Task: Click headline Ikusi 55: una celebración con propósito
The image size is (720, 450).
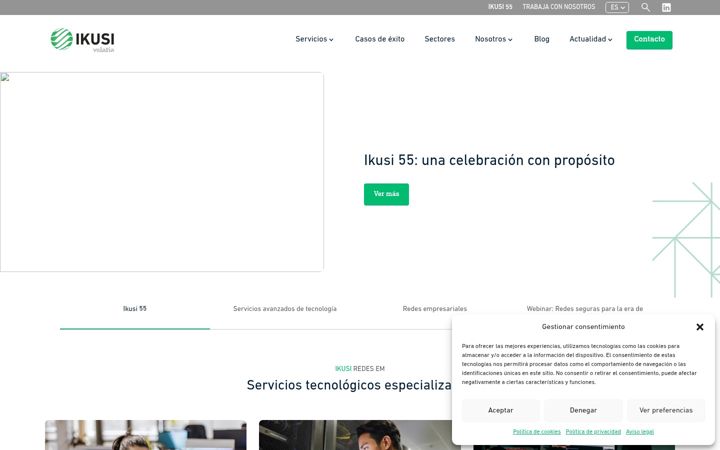Action: pyautogui.click(x=489, y=161)
